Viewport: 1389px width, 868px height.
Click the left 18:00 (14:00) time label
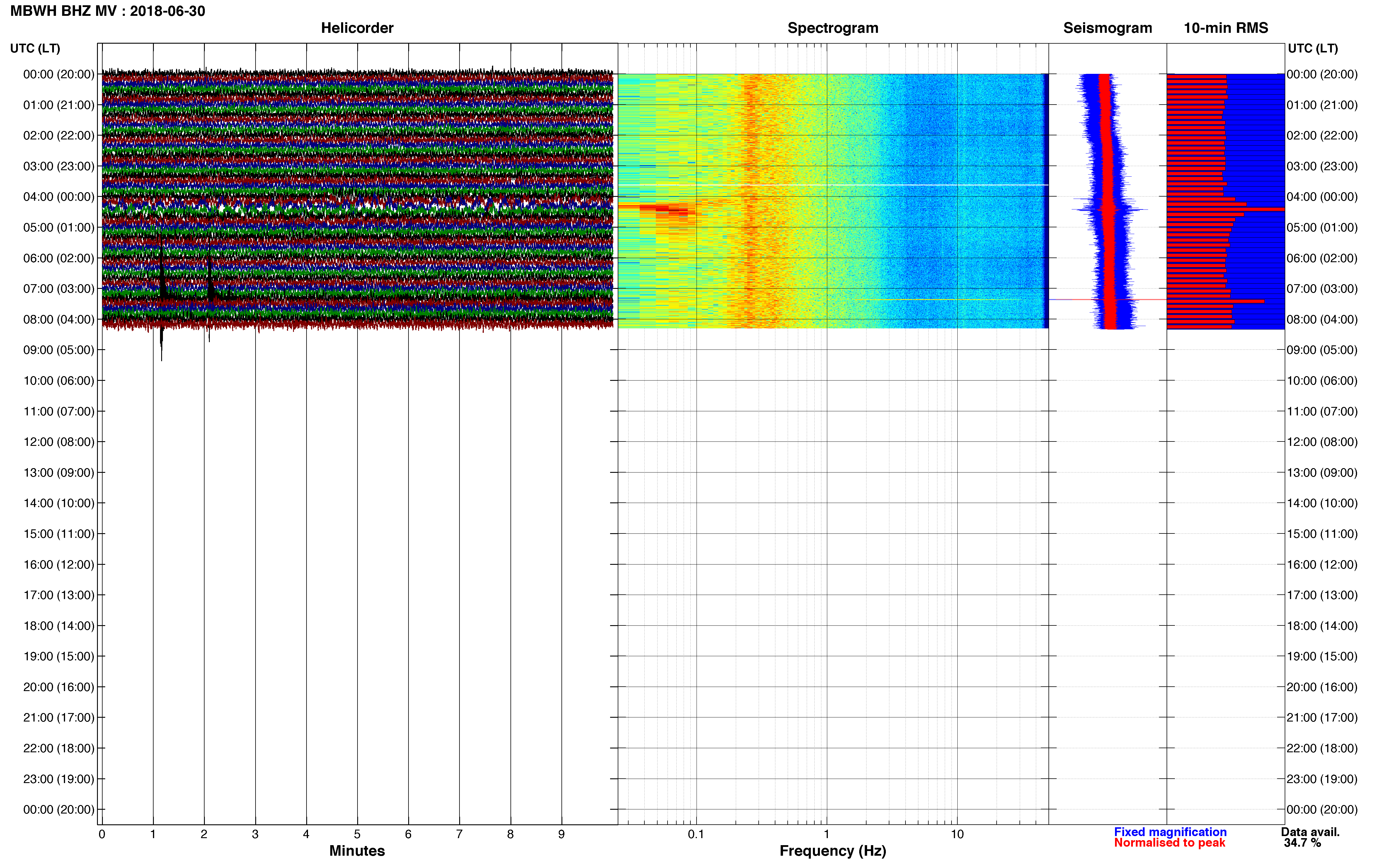point(59,626)
